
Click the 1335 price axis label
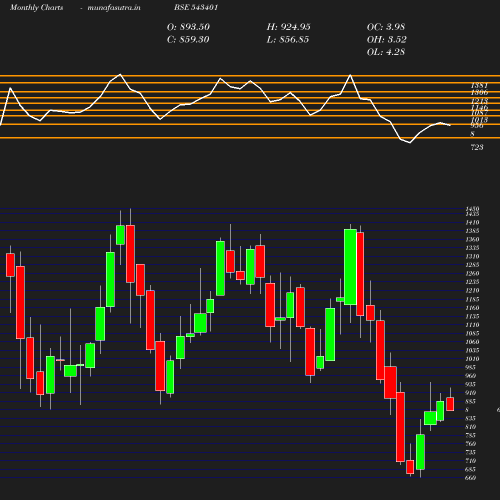472,248
